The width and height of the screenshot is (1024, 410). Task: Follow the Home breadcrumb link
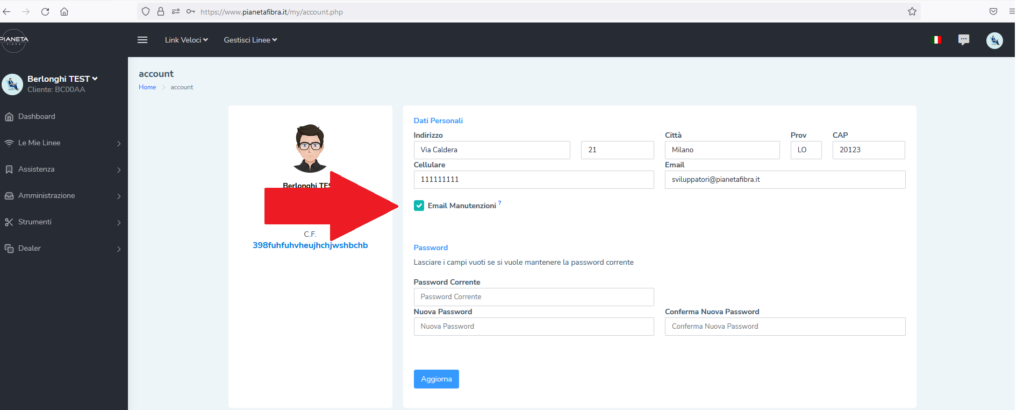[x=147, y=87]
